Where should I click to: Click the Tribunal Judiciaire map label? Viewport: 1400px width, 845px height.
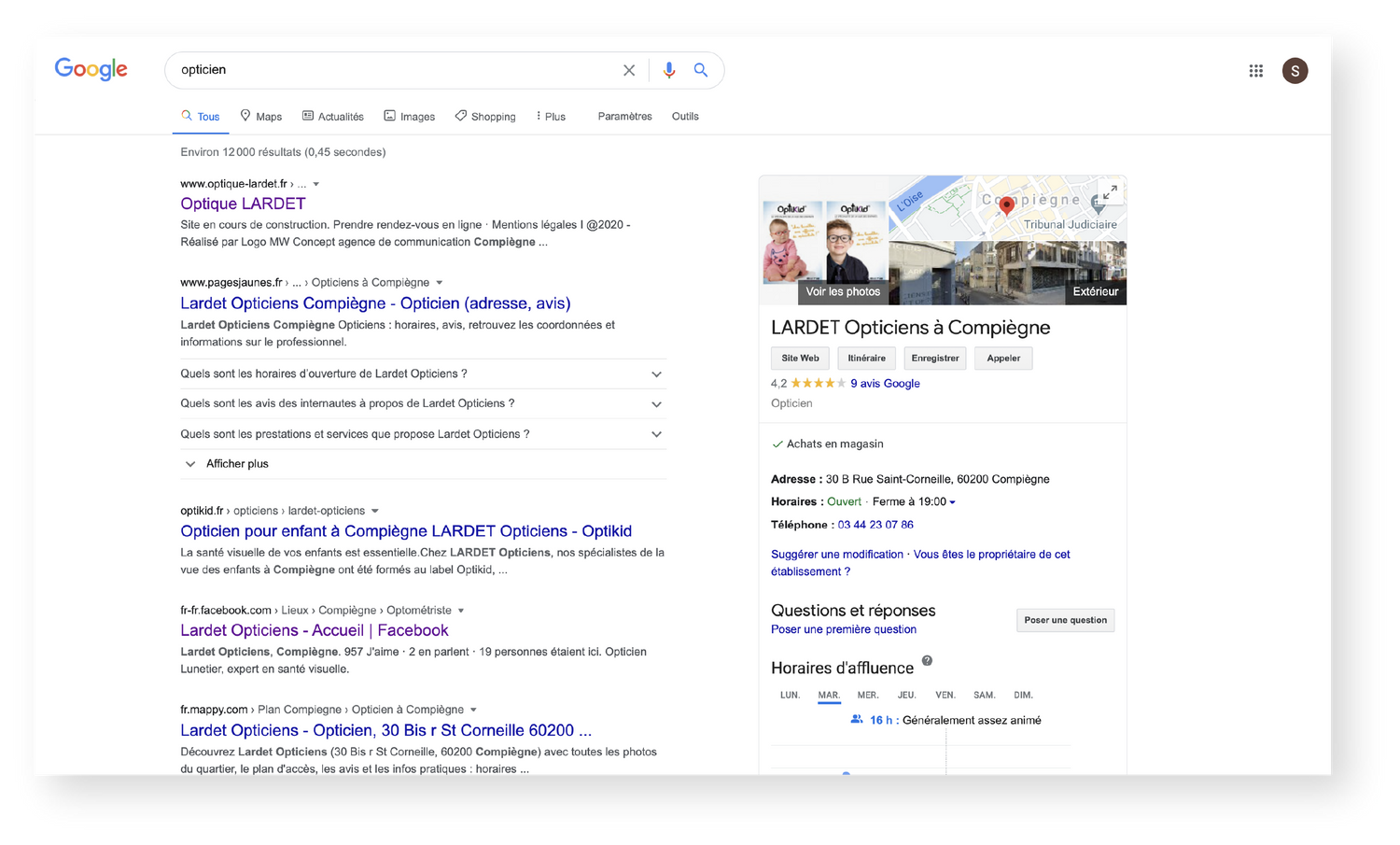(1070, 224)
